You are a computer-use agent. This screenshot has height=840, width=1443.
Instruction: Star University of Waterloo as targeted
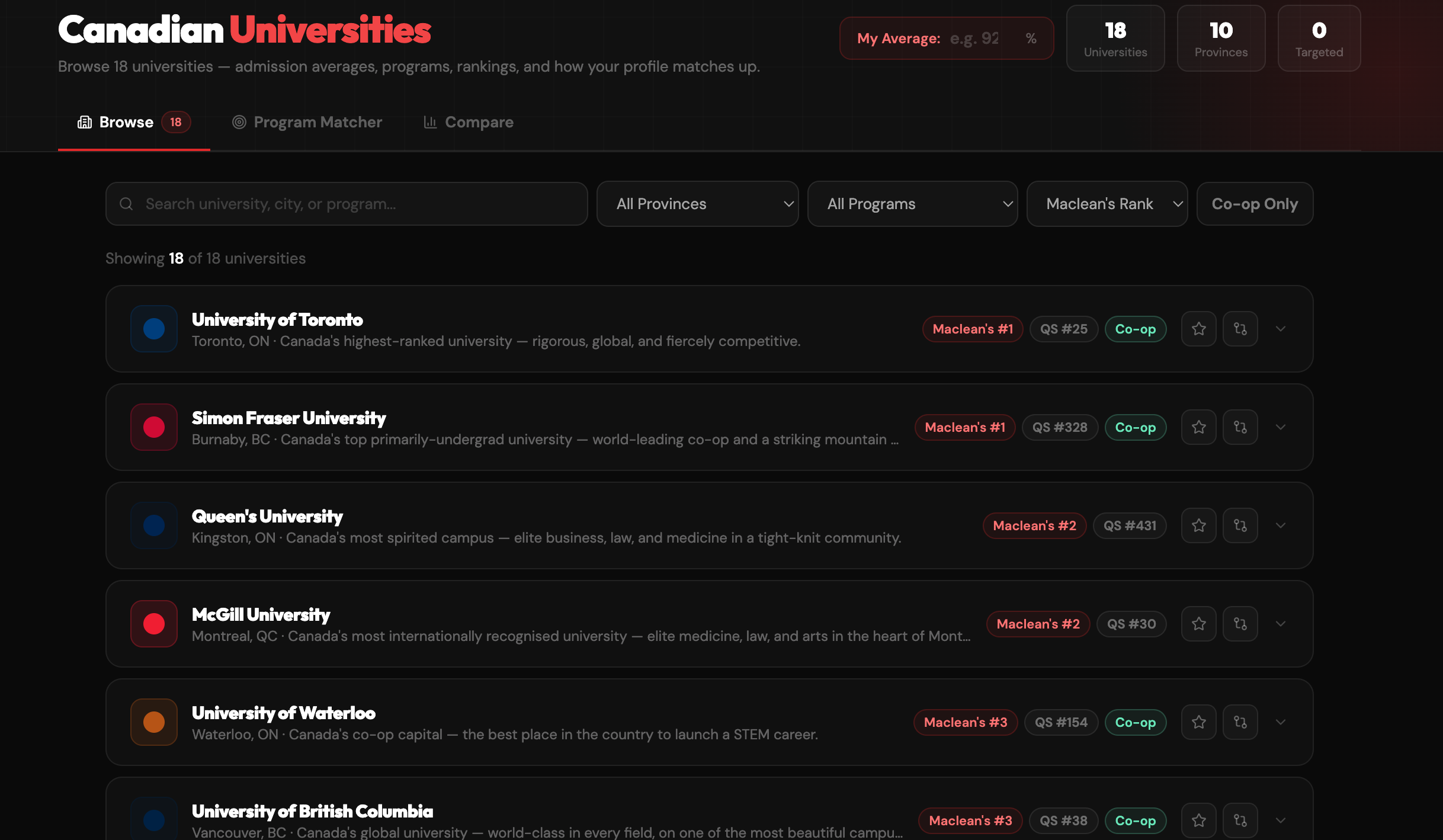(1198, 722)
